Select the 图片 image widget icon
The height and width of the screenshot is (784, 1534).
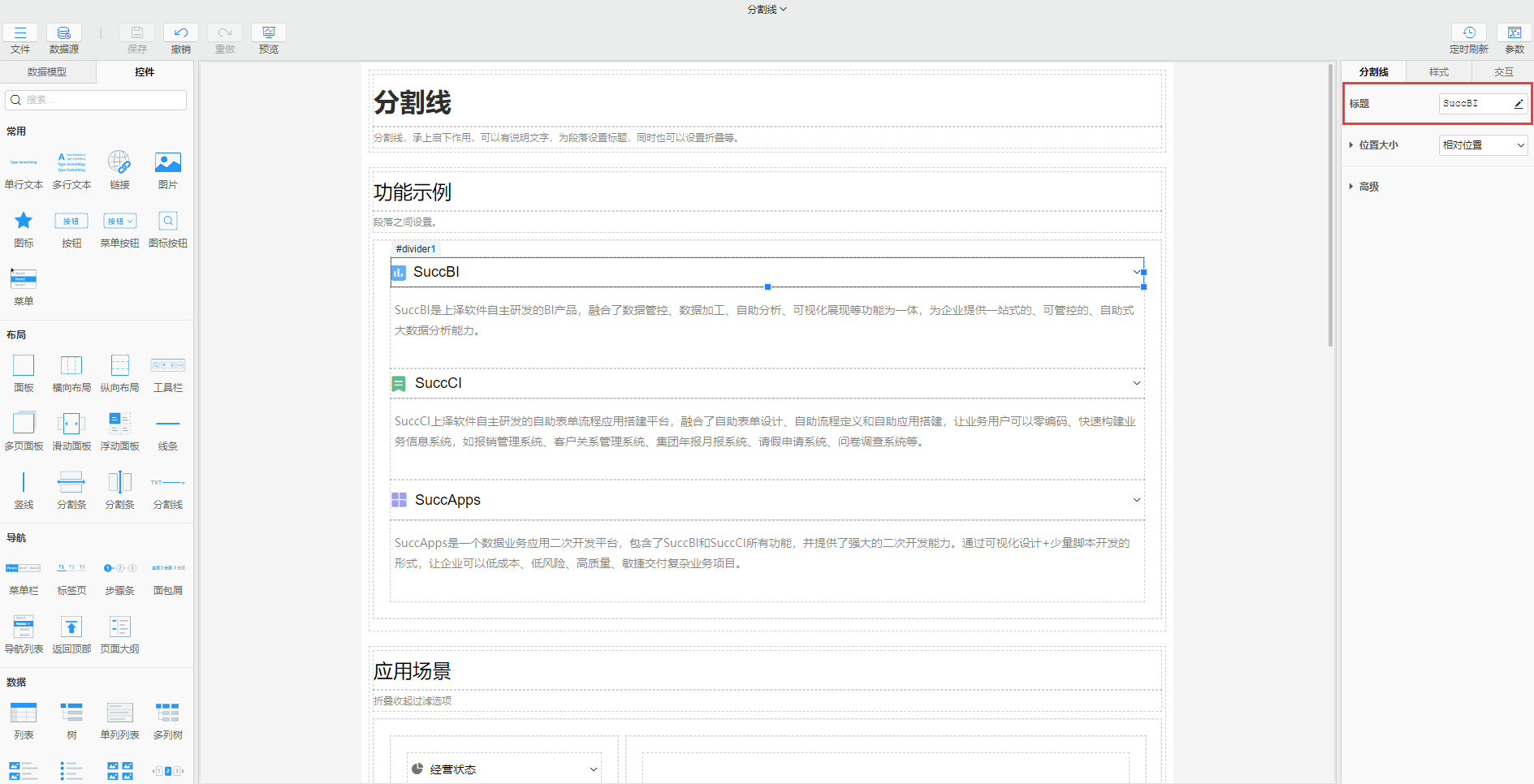point(167,163)
